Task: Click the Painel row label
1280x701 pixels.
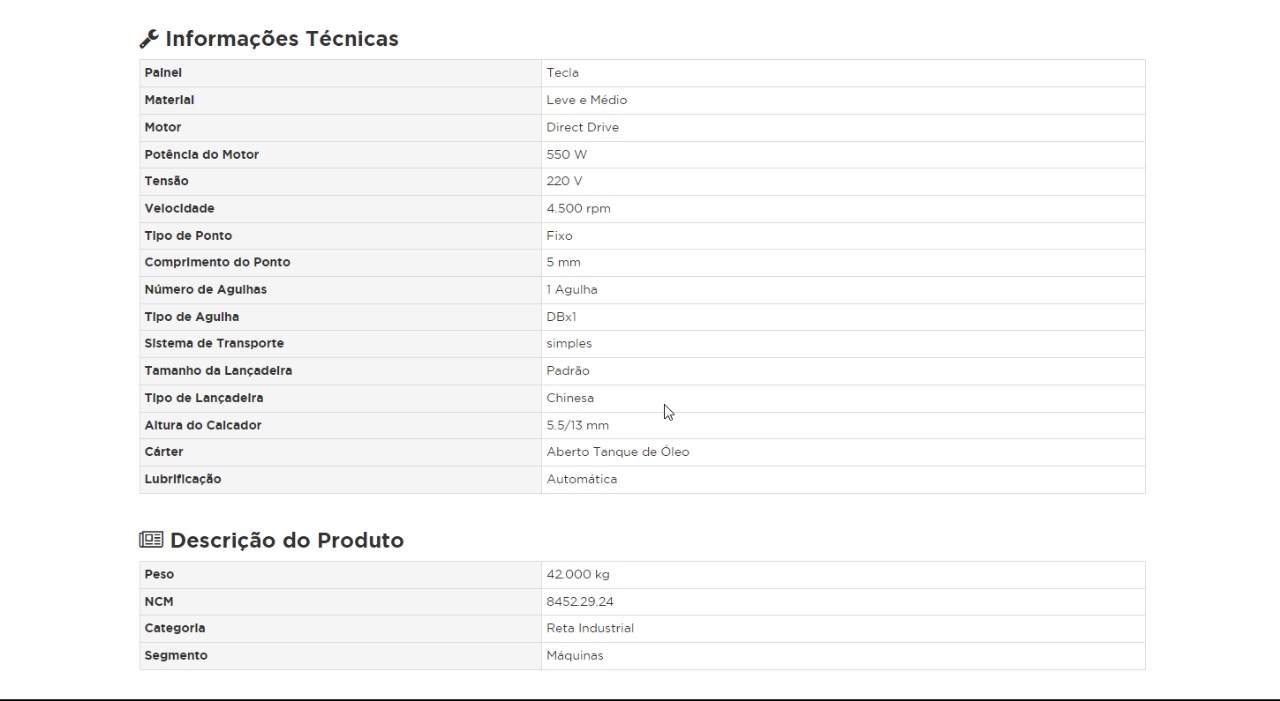Action: tap(163, 73)
